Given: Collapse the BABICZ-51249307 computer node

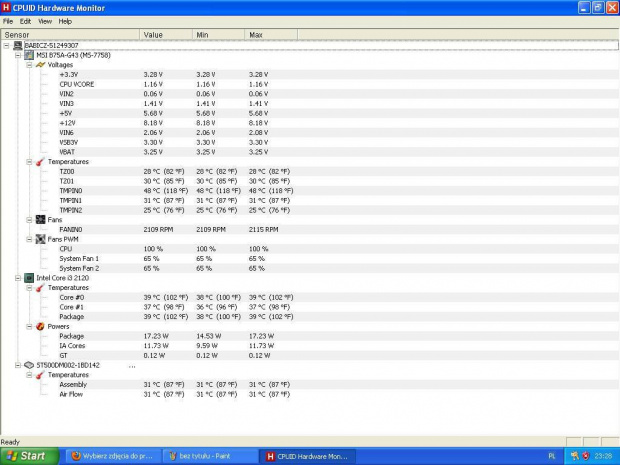Looking at the screenshot, I should tap(6, 46).
